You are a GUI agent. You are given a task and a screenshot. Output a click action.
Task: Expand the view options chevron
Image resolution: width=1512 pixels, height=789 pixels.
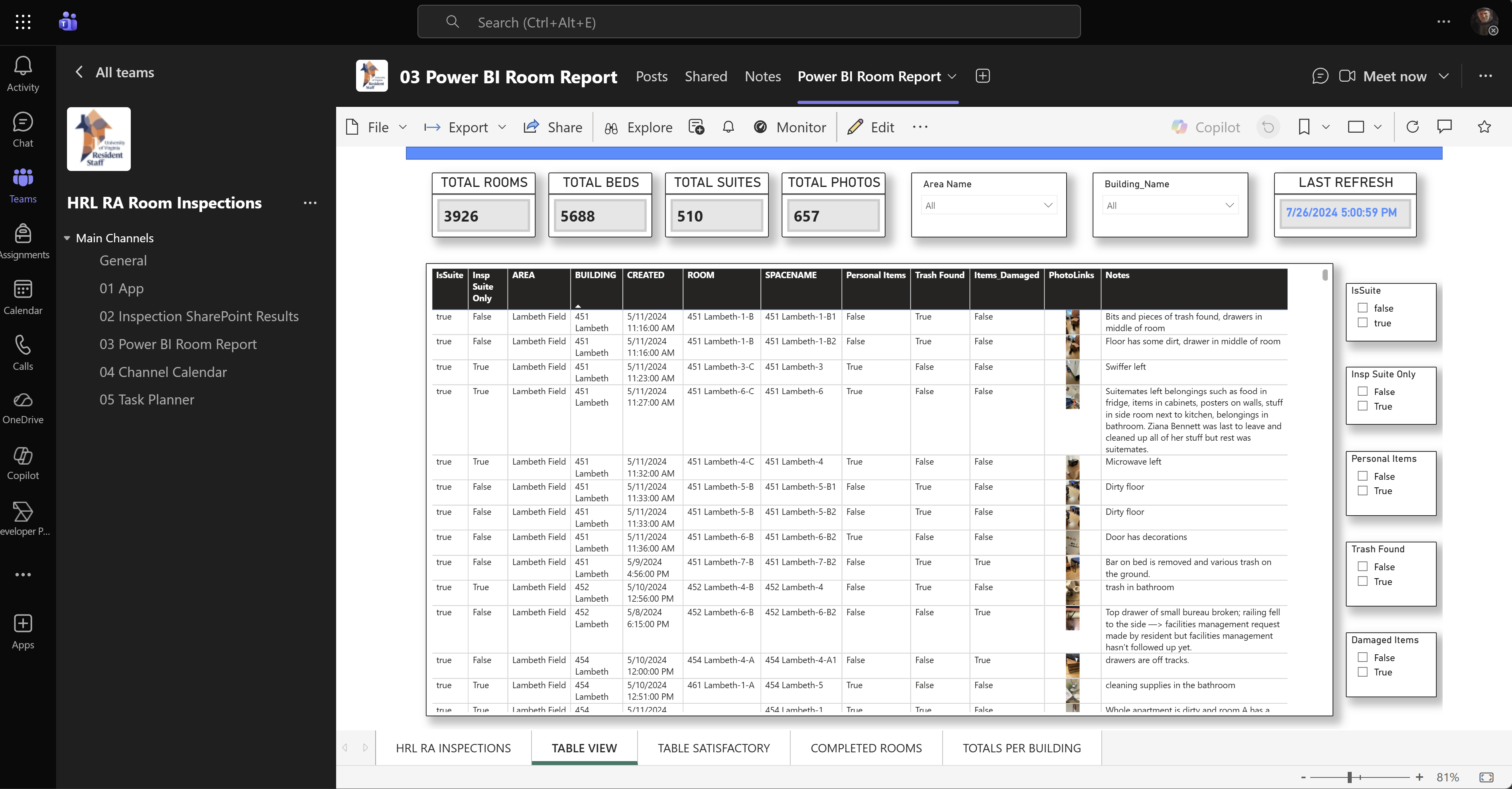[1378, 127]
